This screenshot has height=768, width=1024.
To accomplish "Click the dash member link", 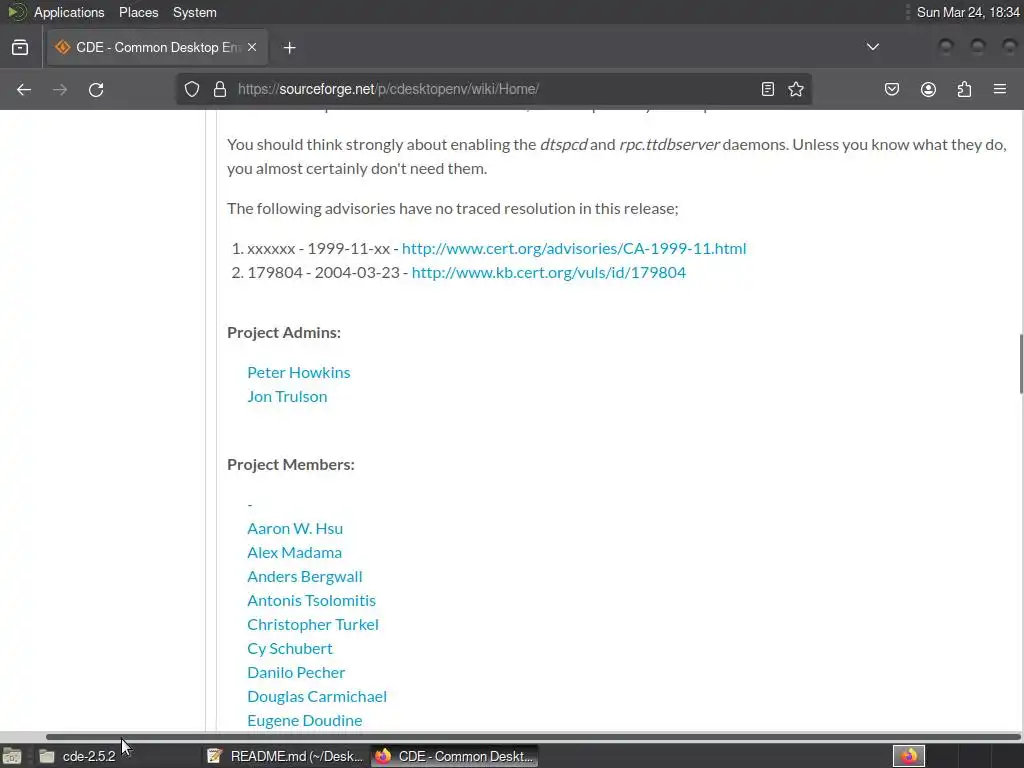I will coord(249,505).
